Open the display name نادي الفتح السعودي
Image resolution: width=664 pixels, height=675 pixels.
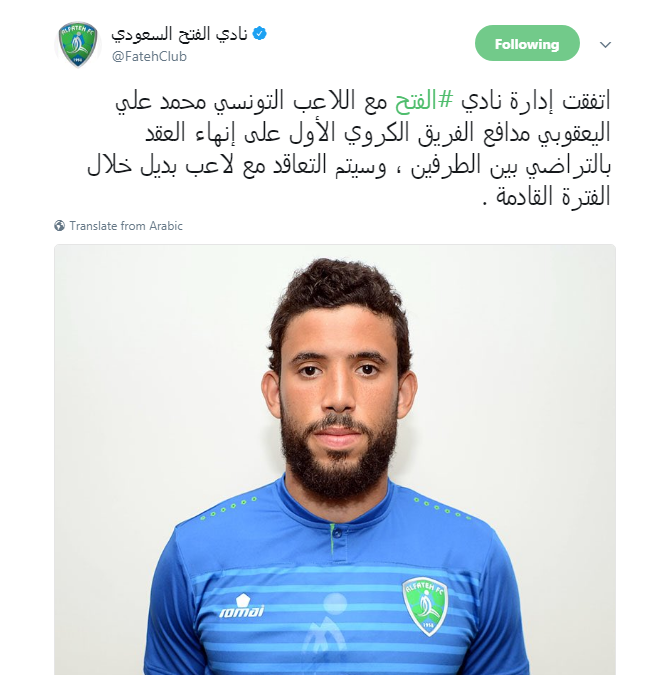179,34
